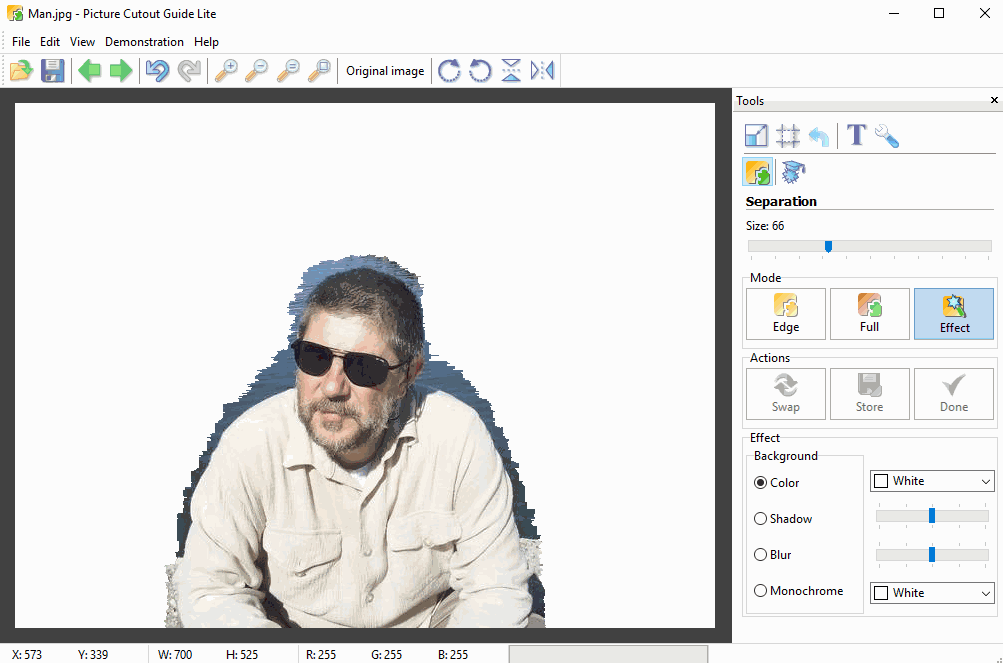Click the blue back arrow tool icon

pos(819,136)
